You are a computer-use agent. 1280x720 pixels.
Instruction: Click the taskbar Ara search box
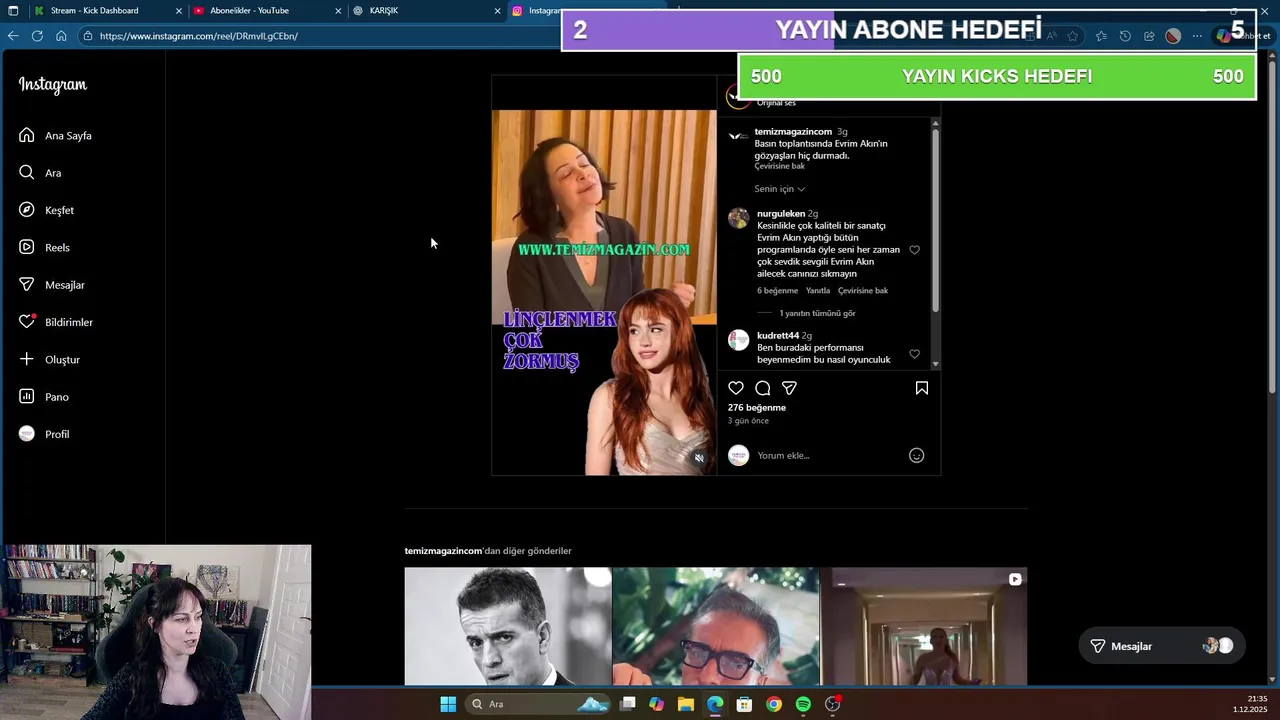point(538,704)
